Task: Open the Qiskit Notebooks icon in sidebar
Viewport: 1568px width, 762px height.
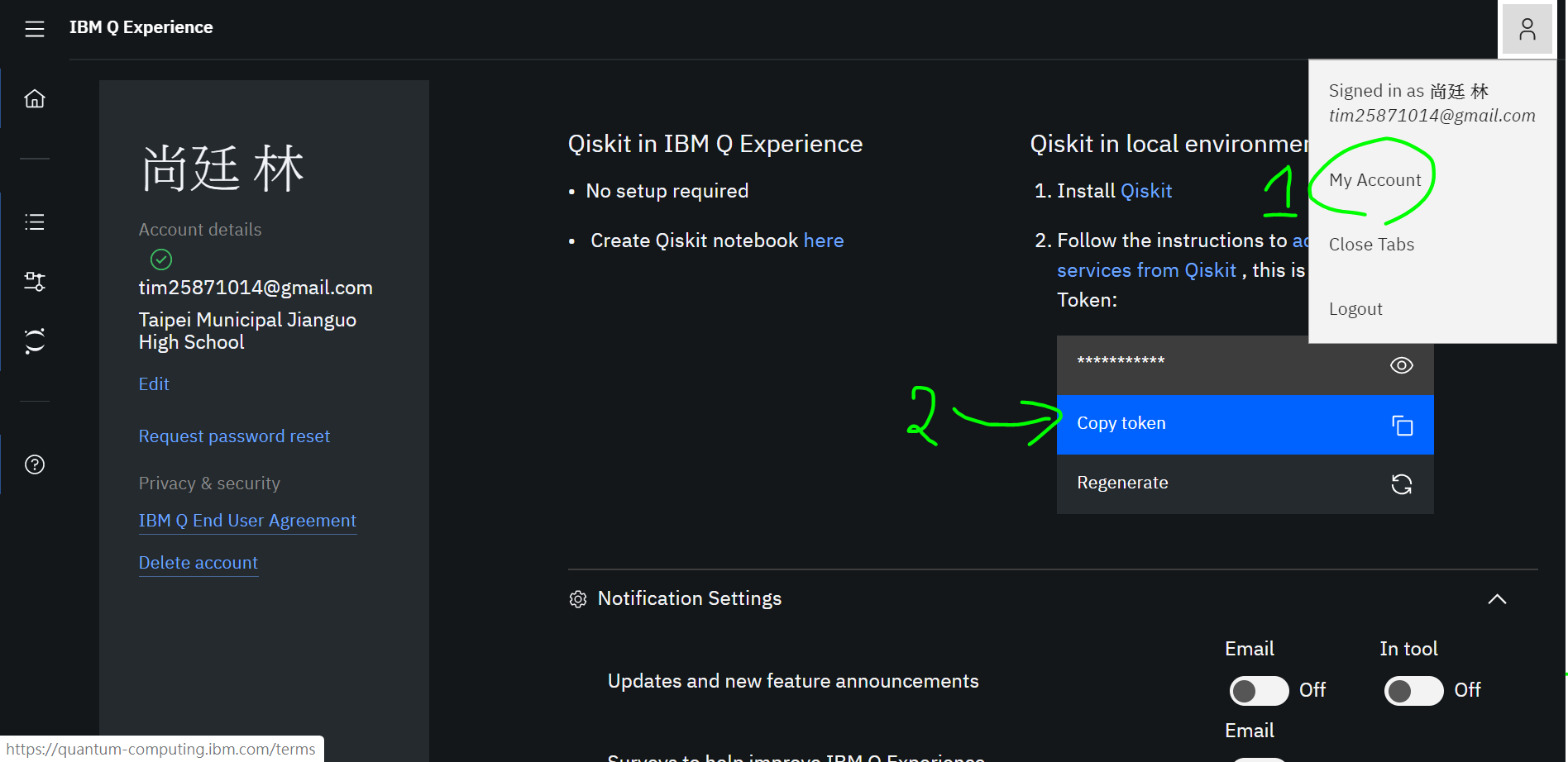Action: [35, 341]
